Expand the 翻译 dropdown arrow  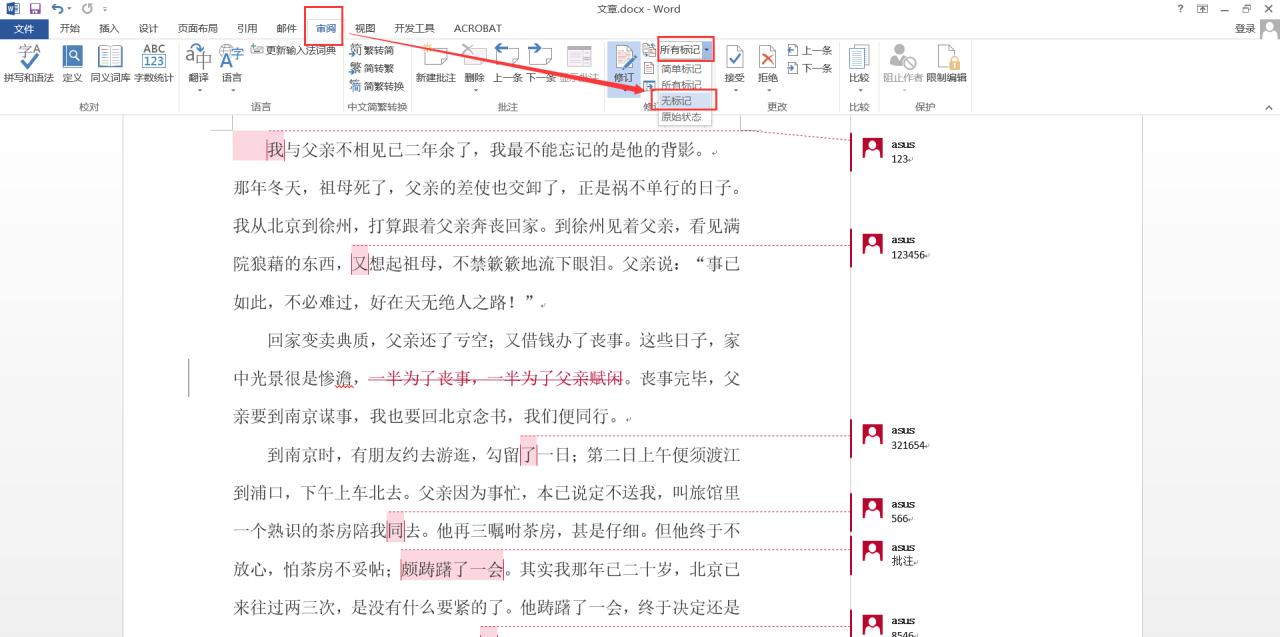198,90
